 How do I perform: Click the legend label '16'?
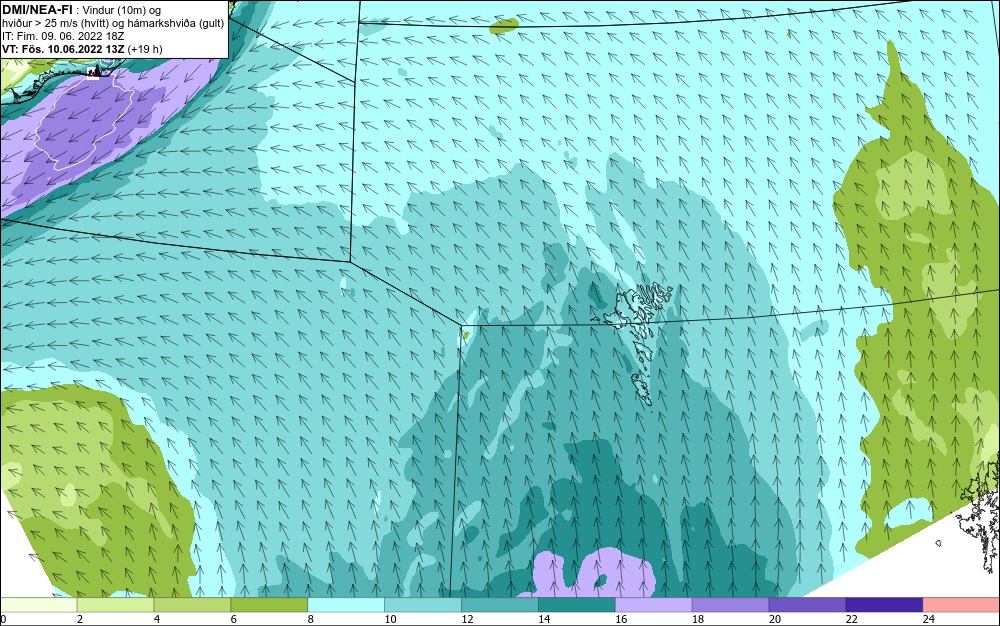click(x=621, y=619)
